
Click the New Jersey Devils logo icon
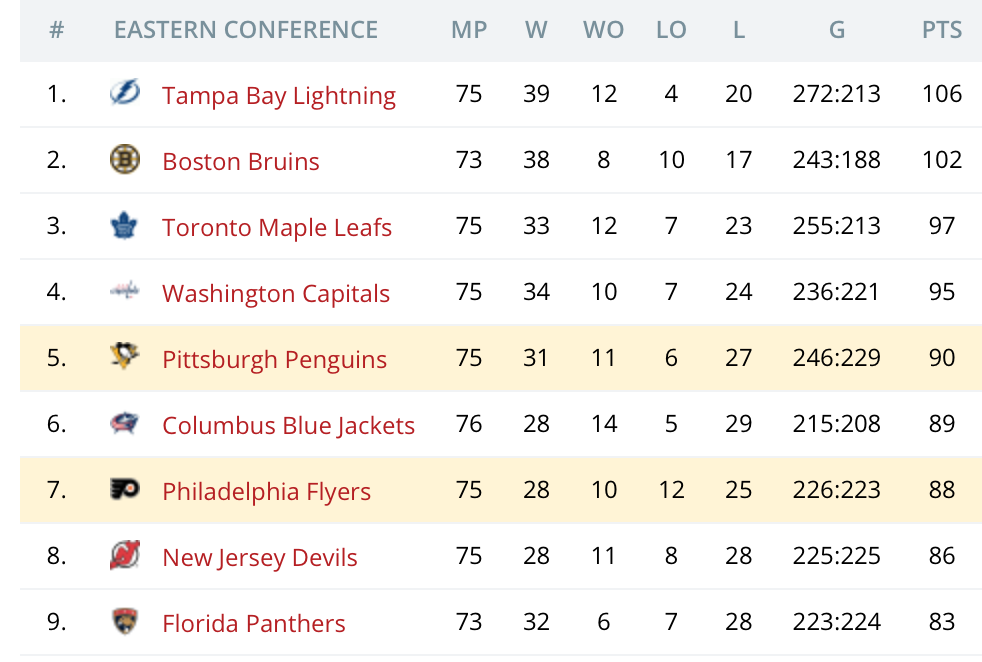[x=125, y=556]
